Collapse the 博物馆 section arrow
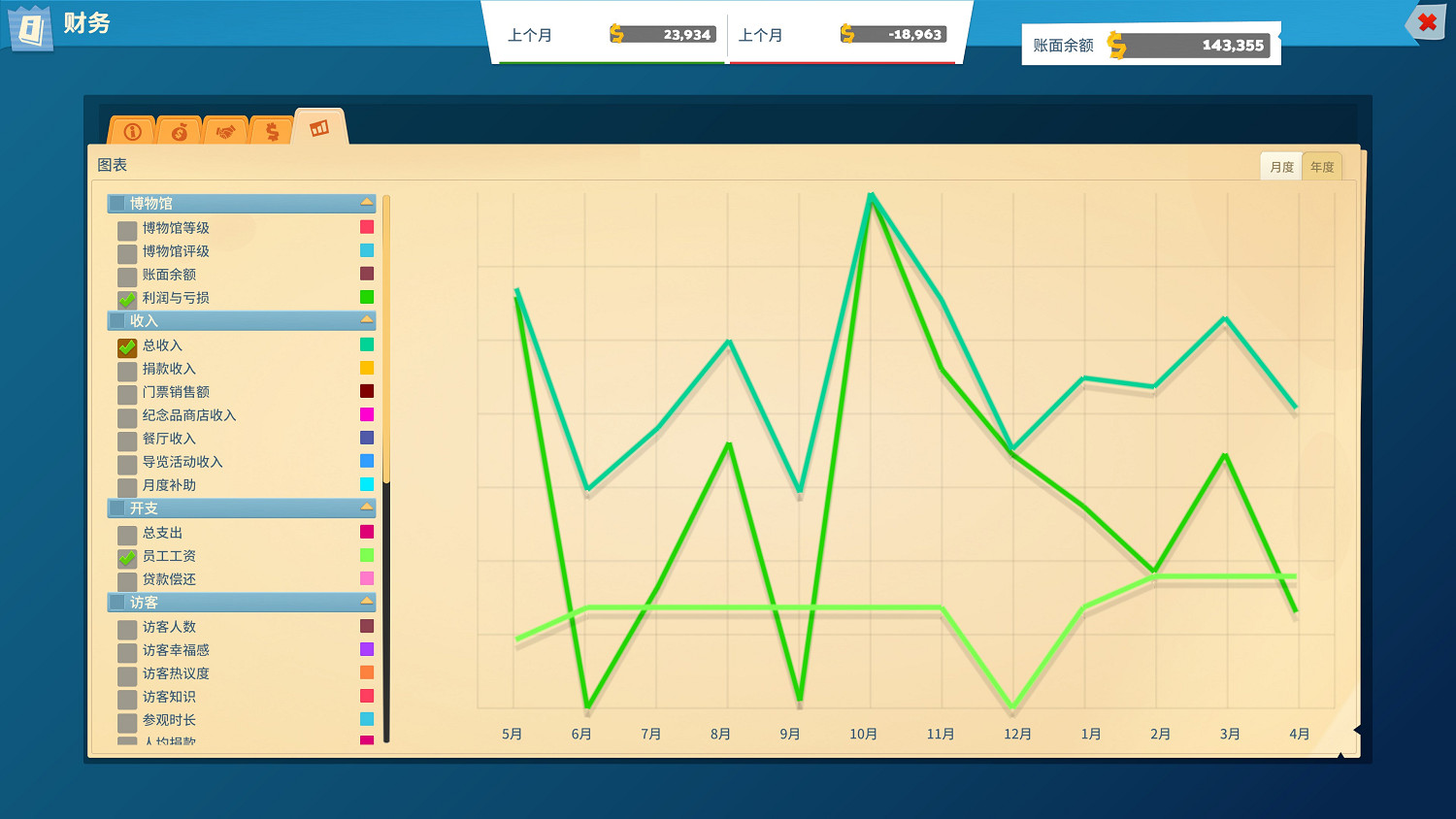 coord(366,203)
